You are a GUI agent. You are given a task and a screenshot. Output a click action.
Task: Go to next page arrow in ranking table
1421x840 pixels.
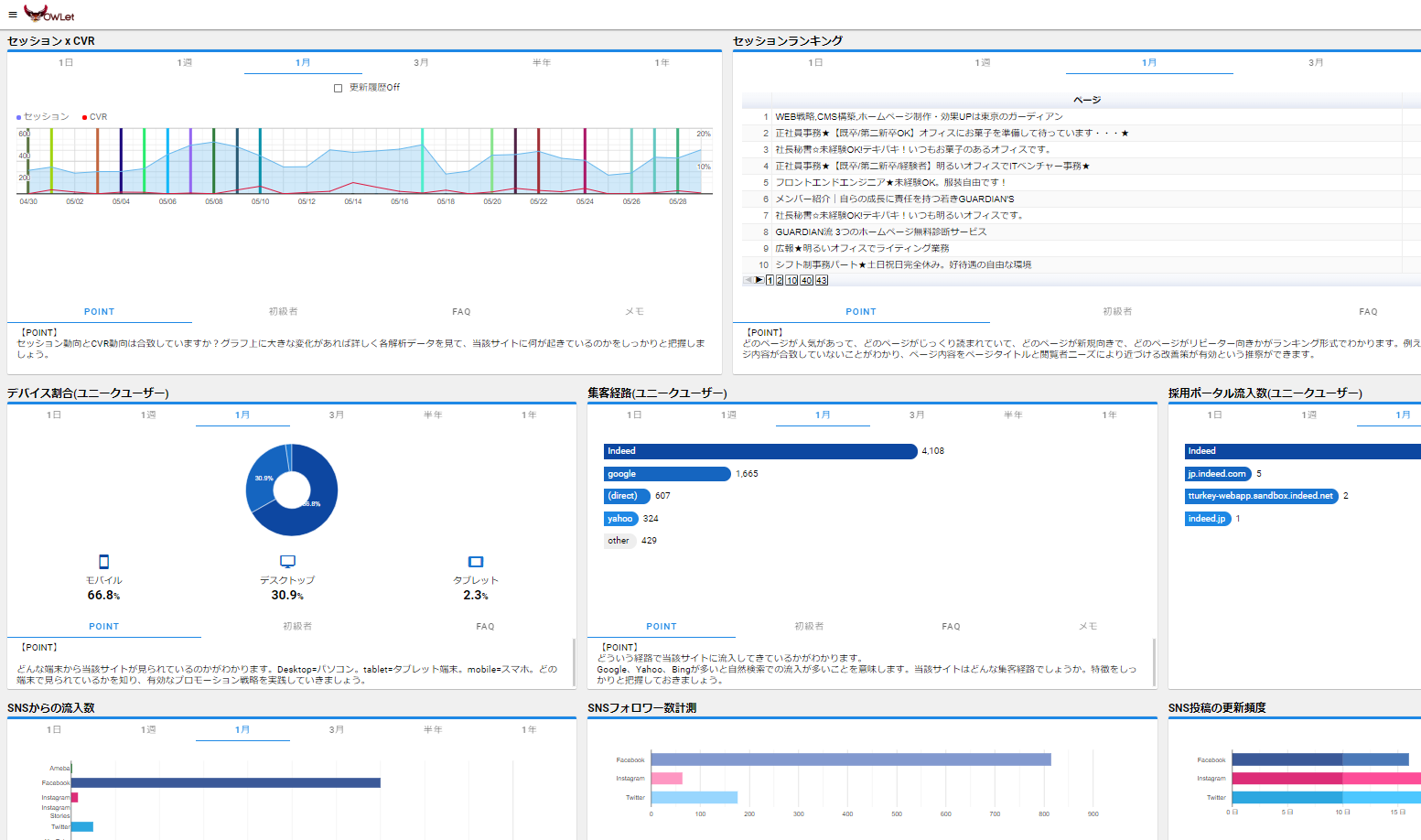tap(759, 280)
